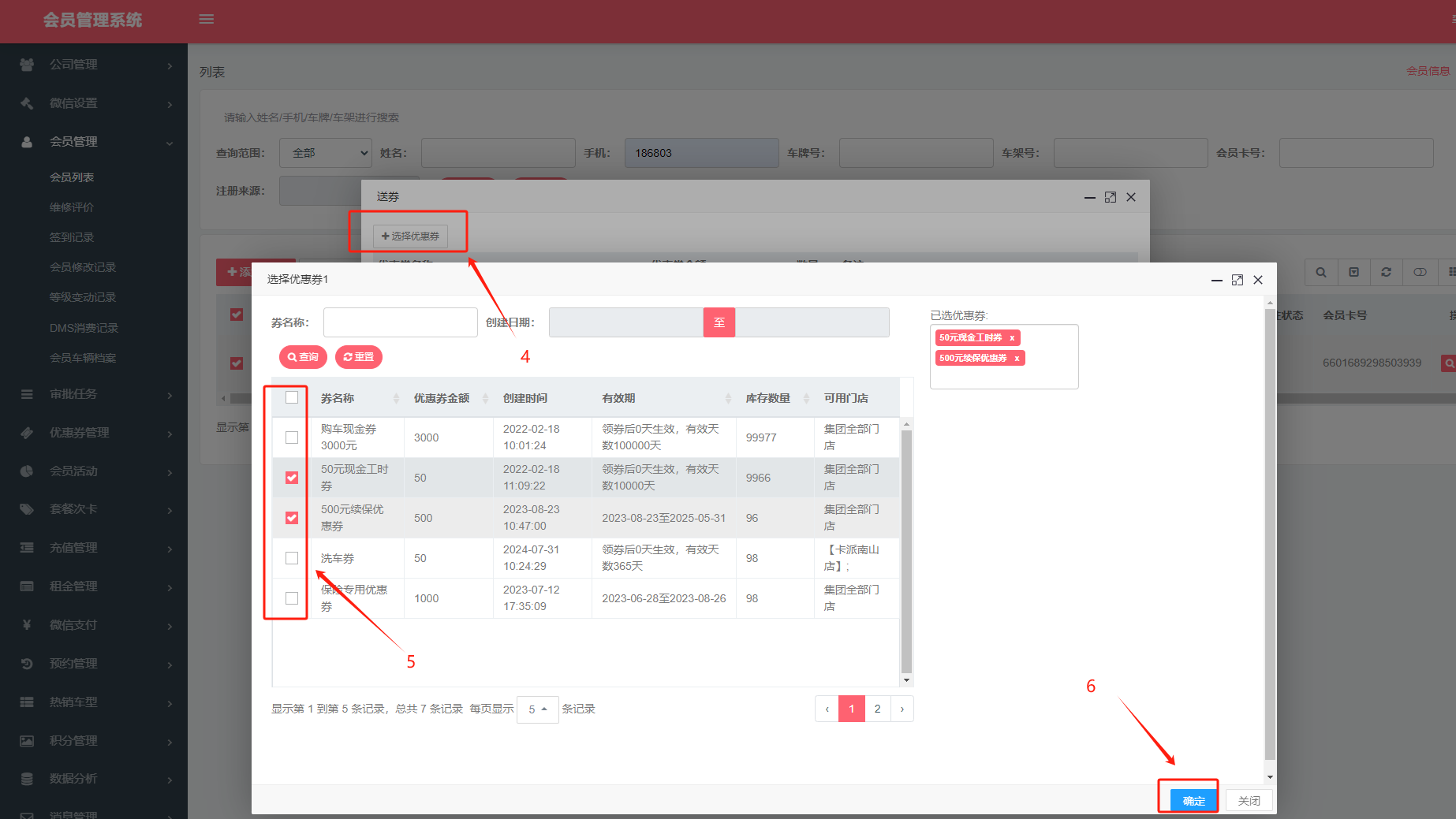
Task: Open 会员列表 in the sidebar
Action: 72,177
